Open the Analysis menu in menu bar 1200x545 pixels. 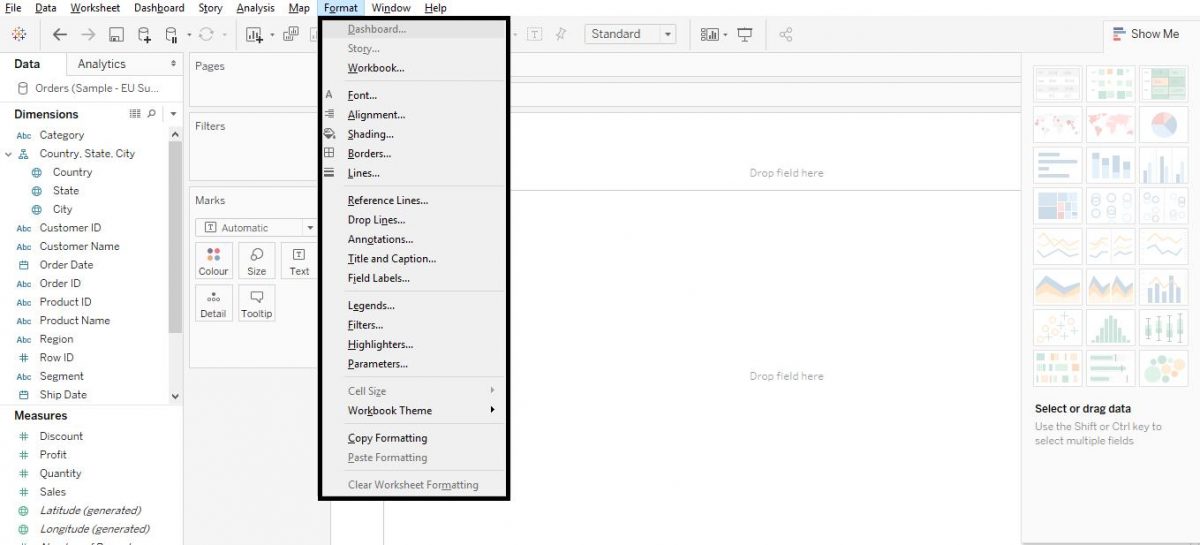(x=256, y=8)
